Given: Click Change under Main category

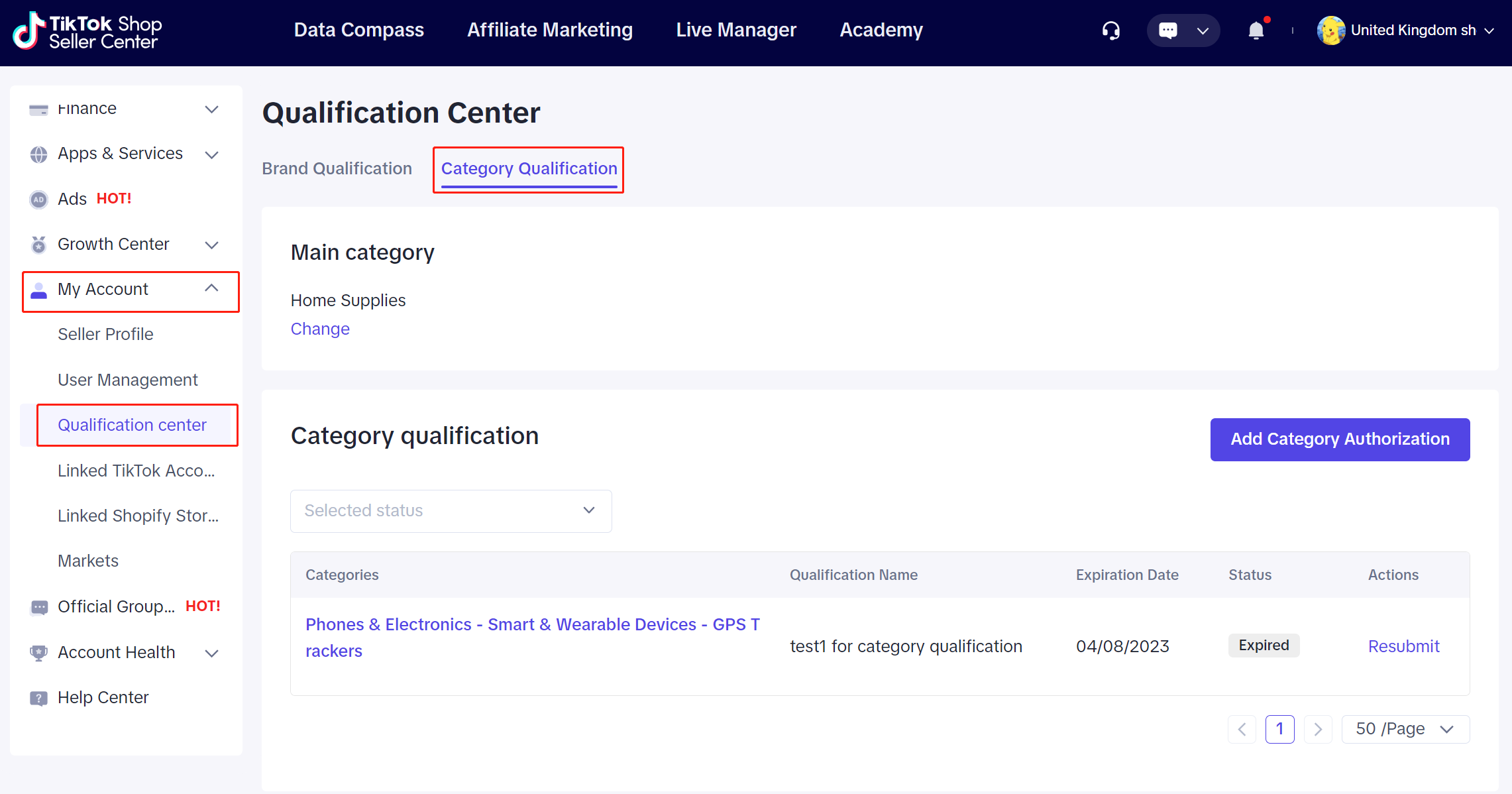Looking at the screenshot, I should [x=320, y=329].
